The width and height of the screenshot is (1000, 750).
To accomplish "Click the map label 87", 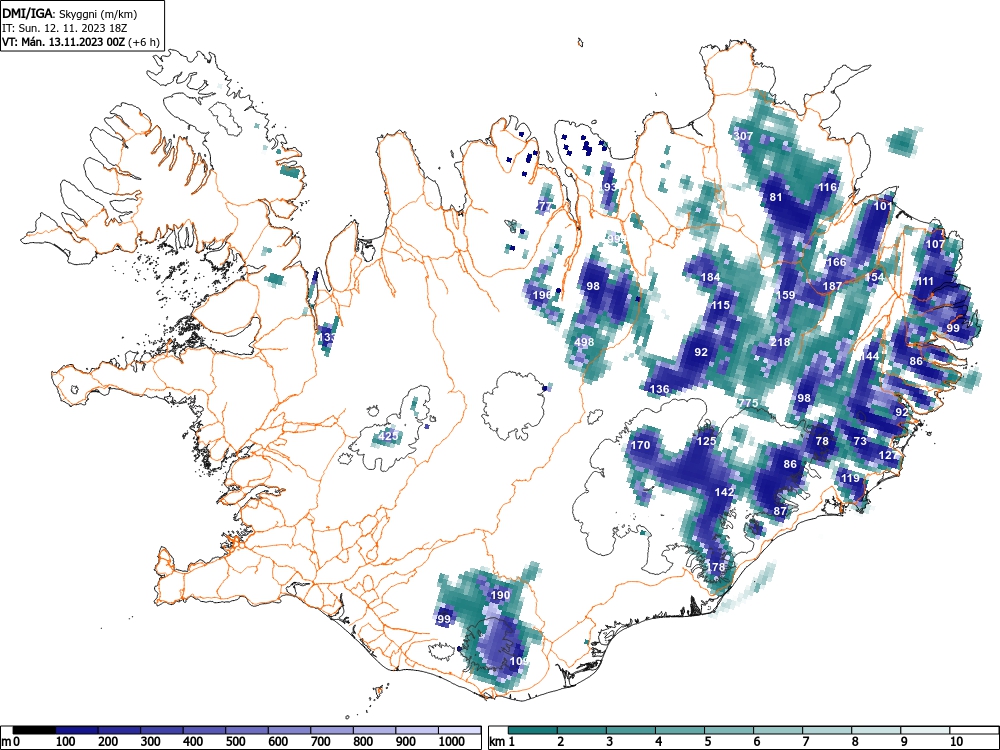I will pyautogui.click(x=780, y=511).
